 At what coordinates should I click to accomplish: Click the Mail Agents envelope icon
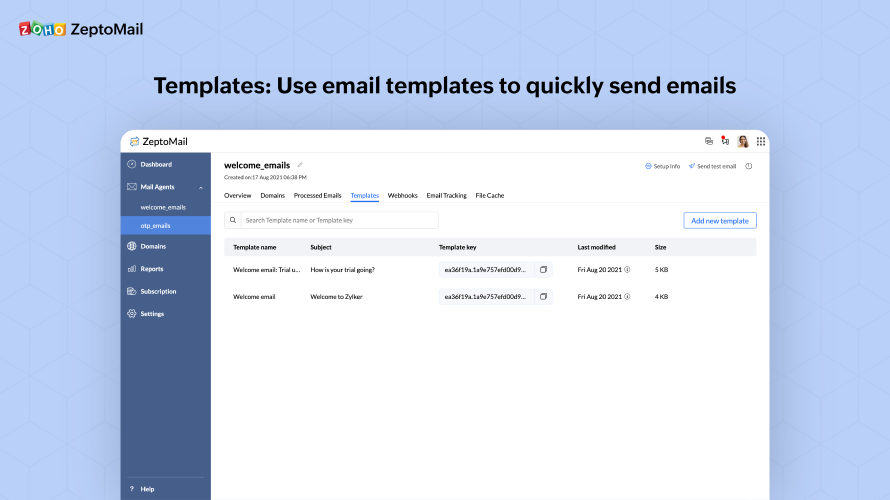click(132, 187)
